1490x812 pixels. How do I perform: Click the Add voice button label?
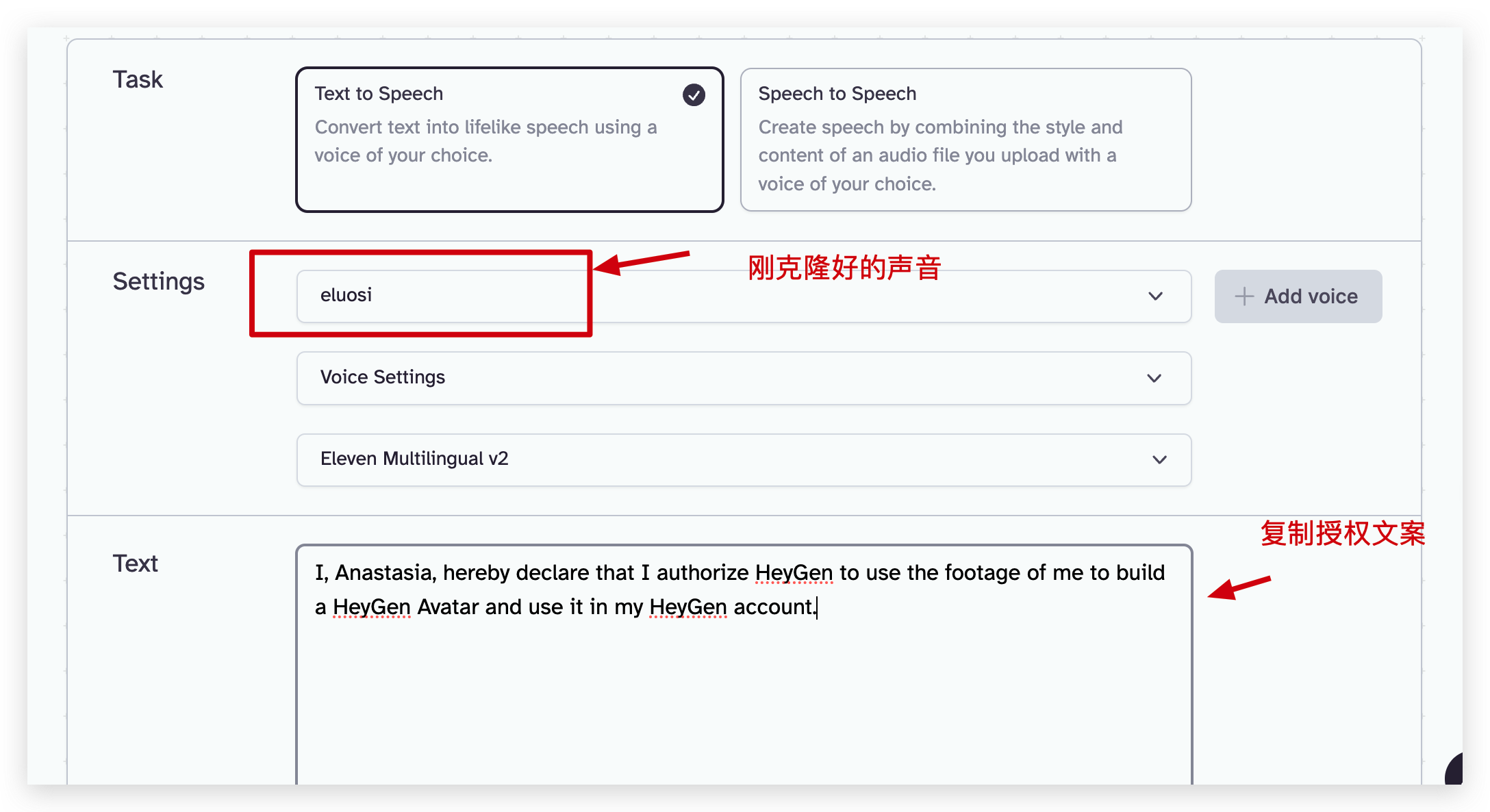(1311, 296)
